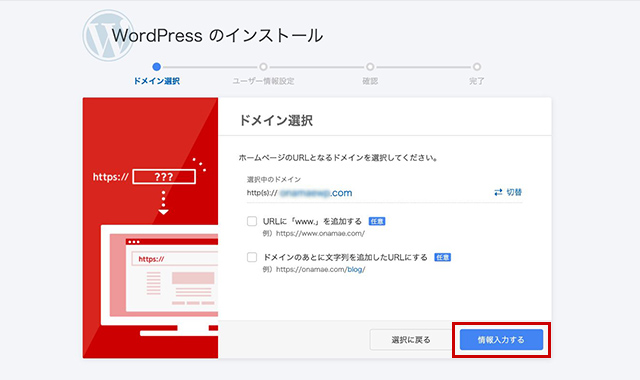Click the progress circle above 確認

tap(370, 67)
